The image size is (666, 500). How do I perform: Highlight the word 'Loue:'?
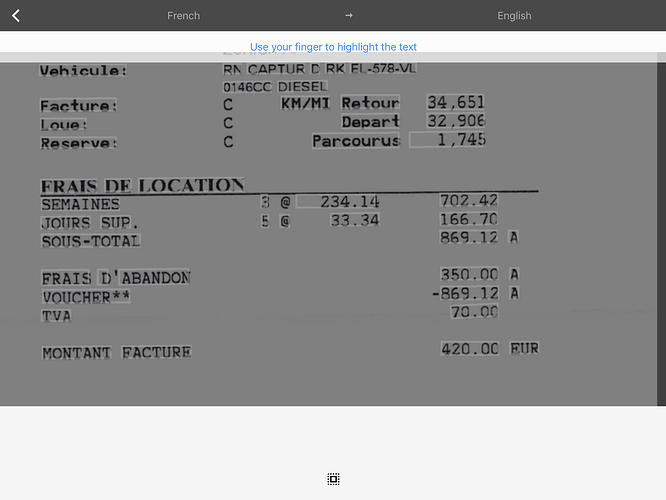64,124
